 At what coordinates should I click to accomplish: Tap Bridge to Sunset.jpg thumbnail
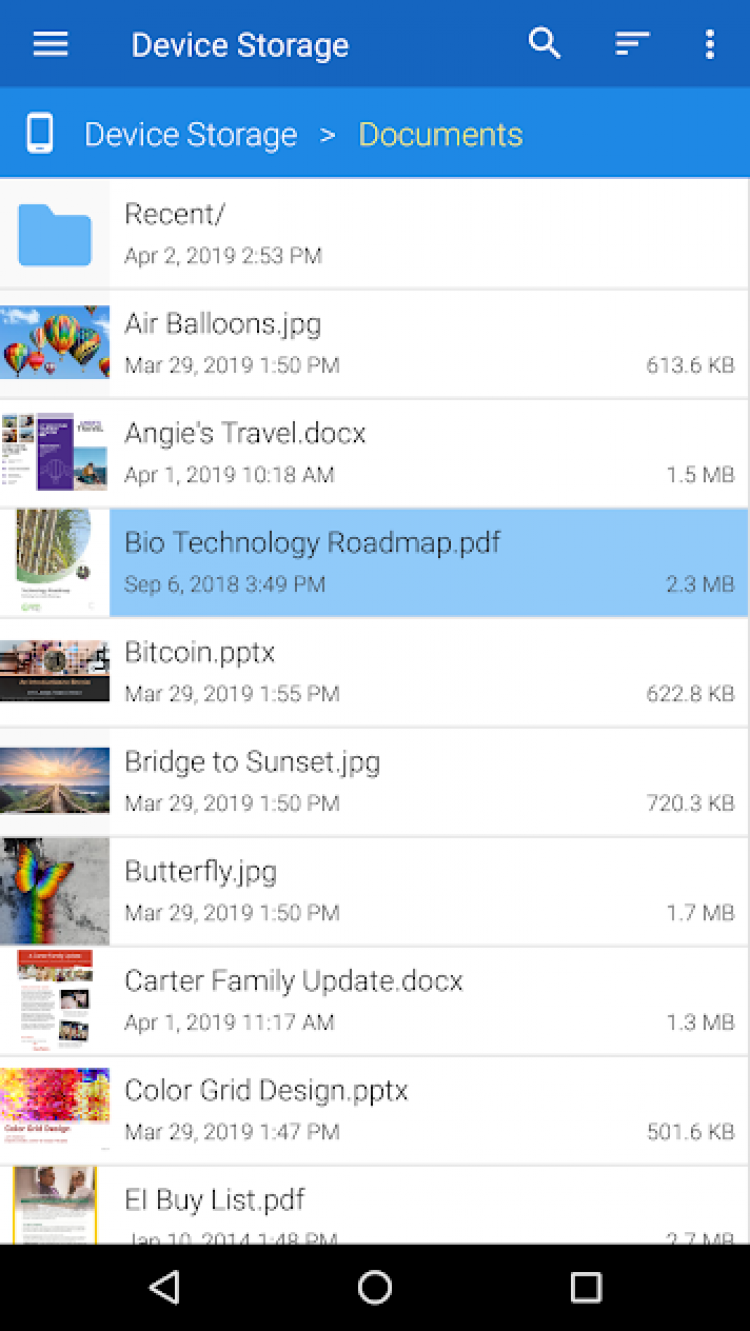point(54,781)
